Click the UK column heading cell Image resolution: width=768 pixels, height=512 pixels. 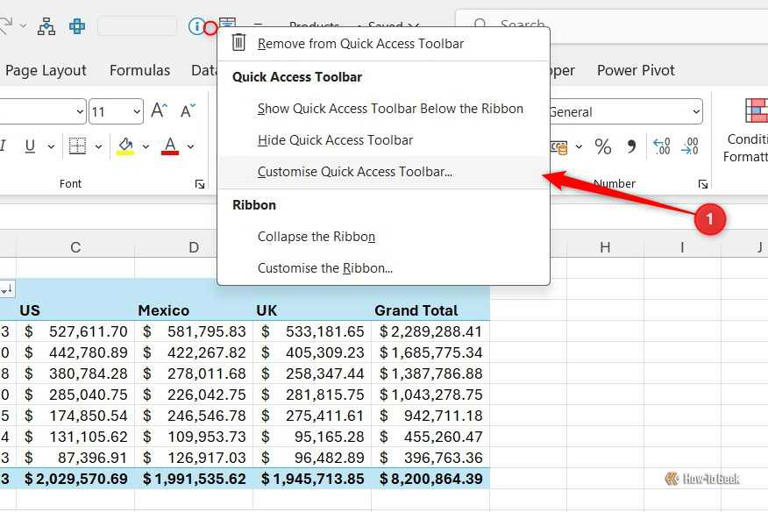pos(312,310)
